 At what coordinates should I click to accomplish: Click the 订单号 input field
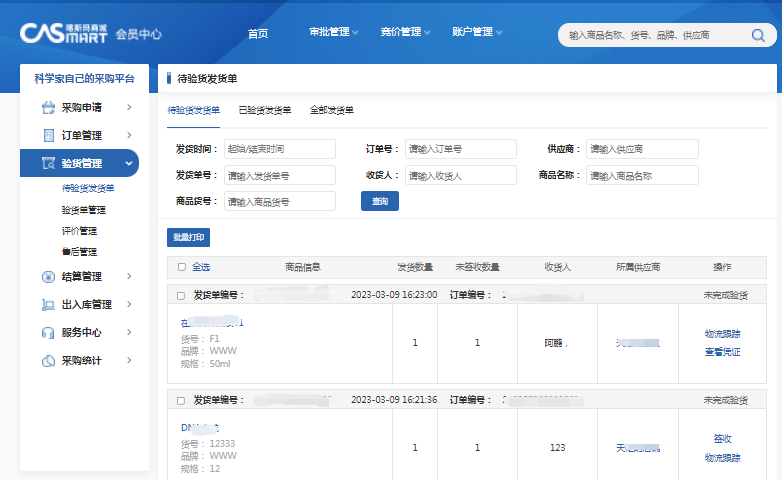[460, 149]
